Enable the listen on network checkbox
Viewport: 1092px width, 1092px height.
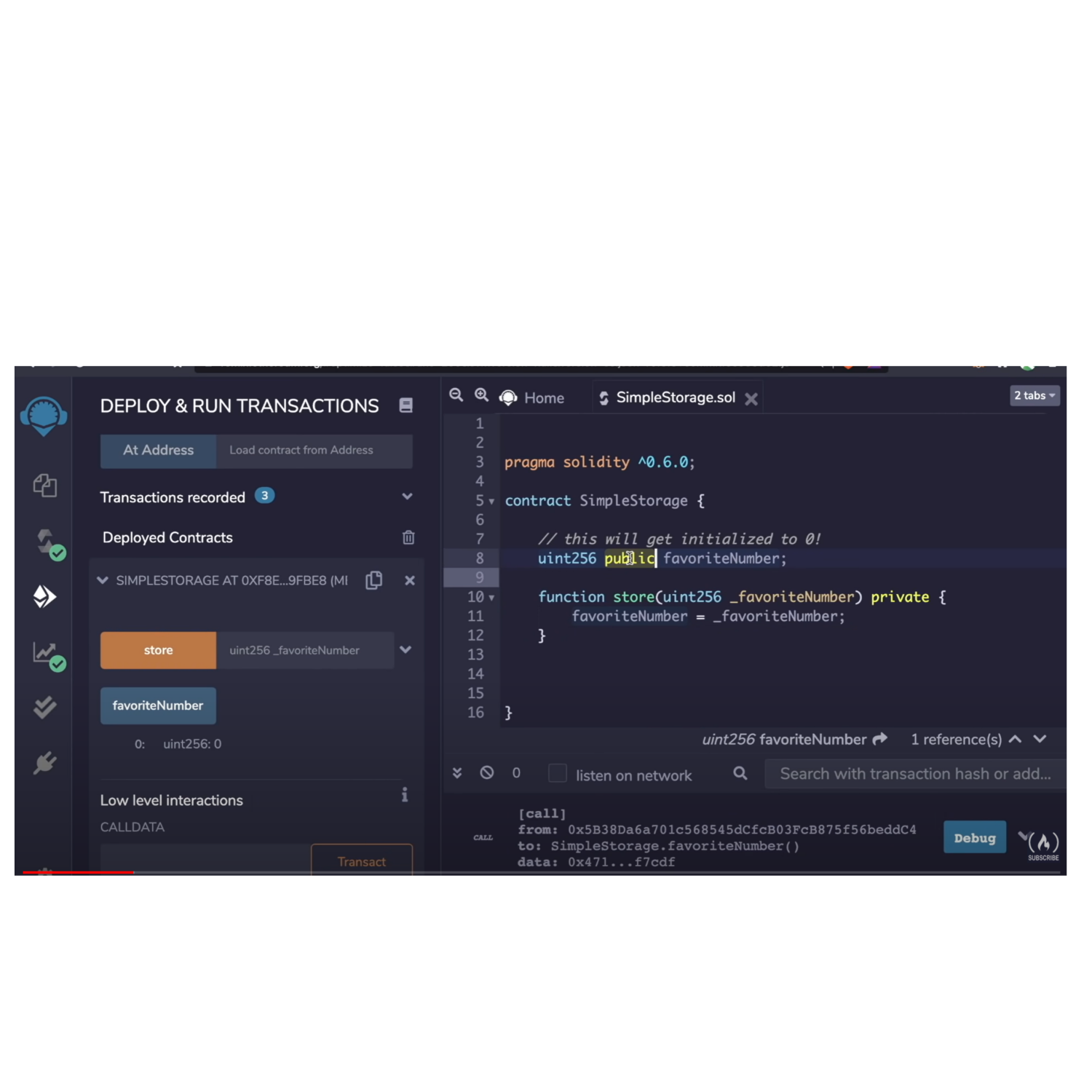[x=558, y=773]
